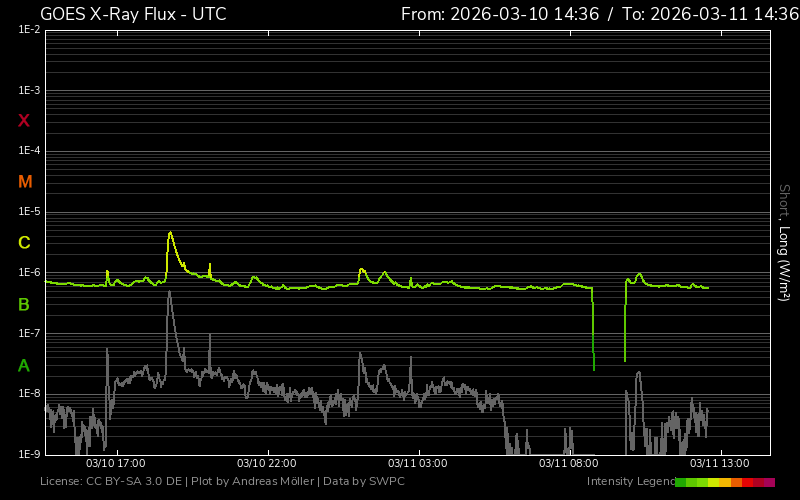Screen dimensions: 800x500
Task: Click the green A flare class label
Action: point(24,365)
